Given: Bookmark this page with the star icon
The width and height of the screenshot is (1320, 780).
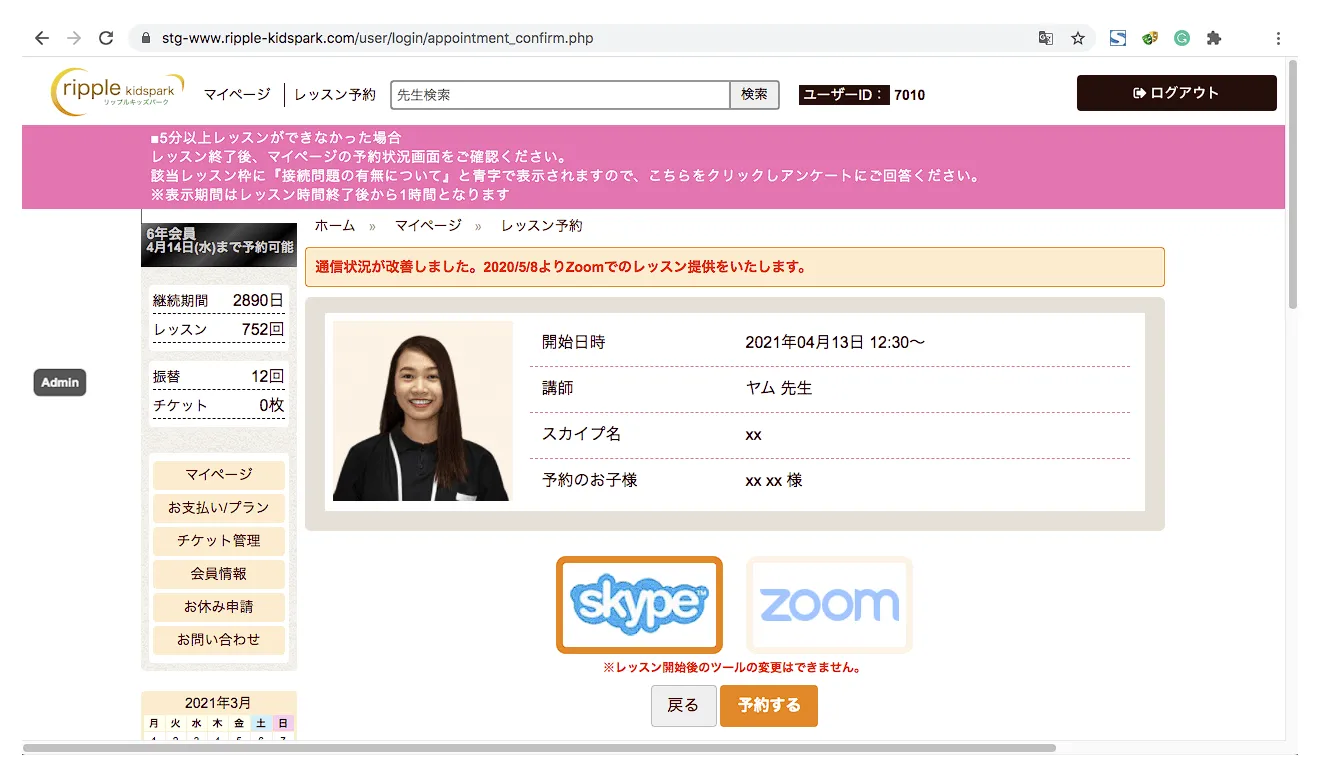Looking at the screenshot, I should coord(1077,38).
